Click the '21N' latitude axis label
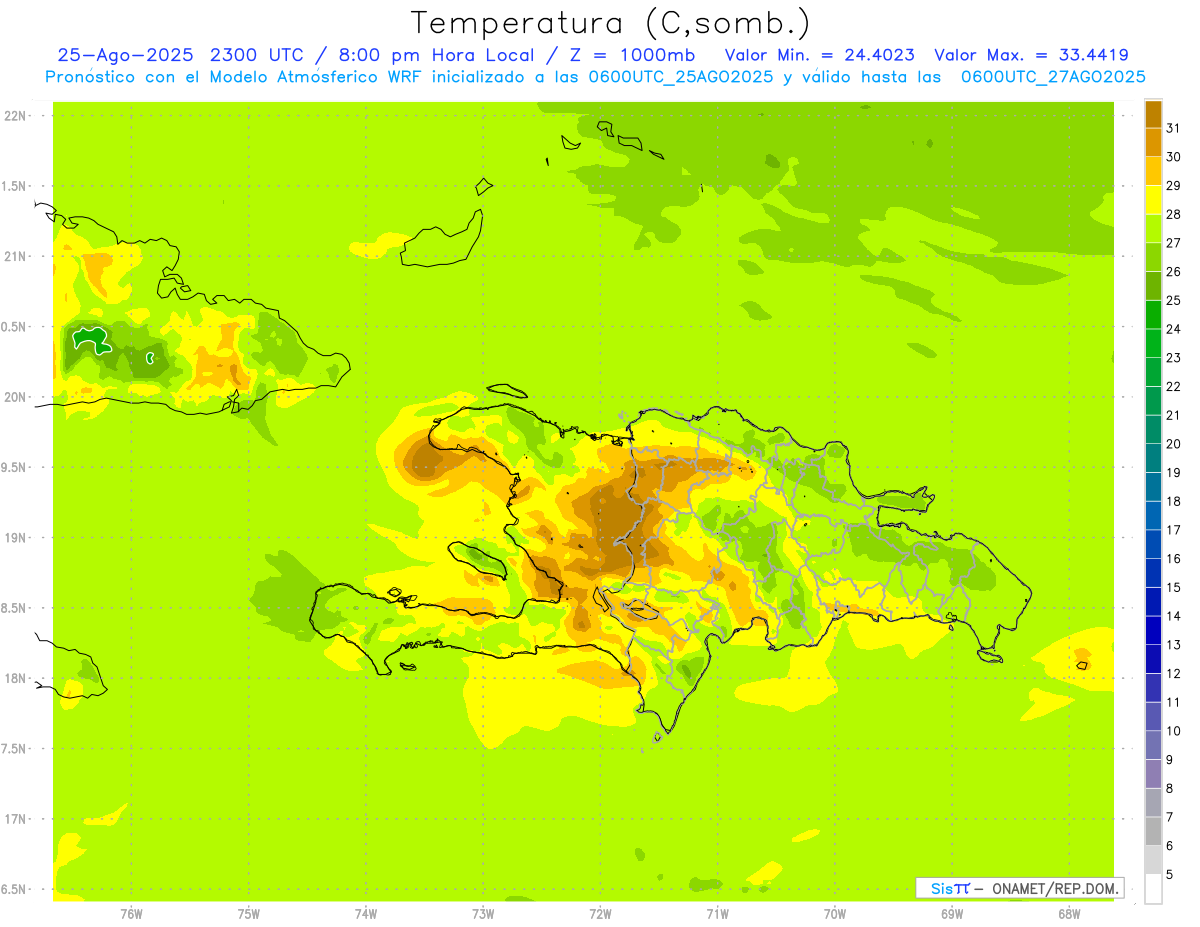The image size is (1200, 927). click(14, 257)
